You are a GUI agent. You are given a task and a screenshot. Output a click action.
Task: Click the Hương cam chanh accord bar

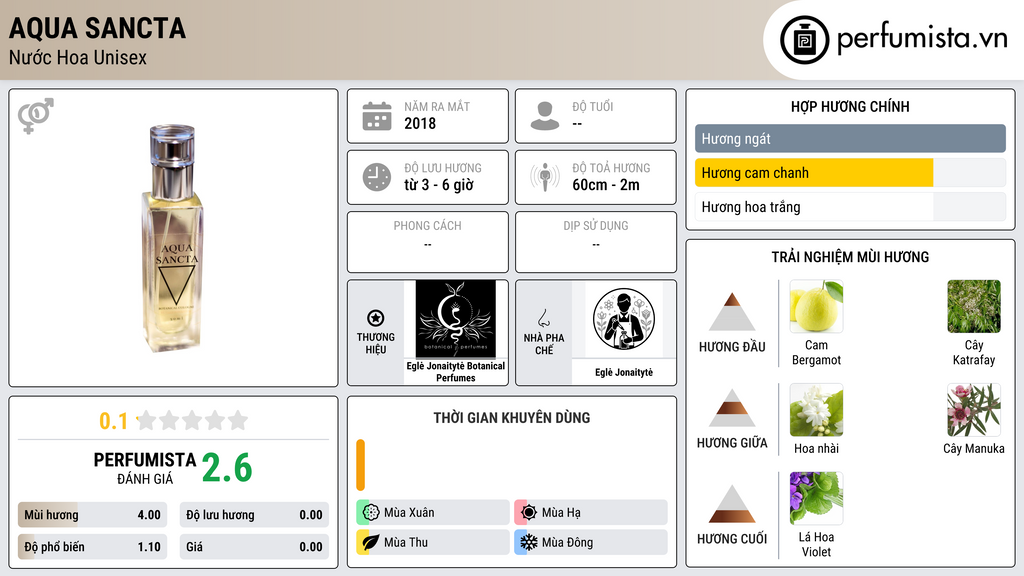click(850, 173)
